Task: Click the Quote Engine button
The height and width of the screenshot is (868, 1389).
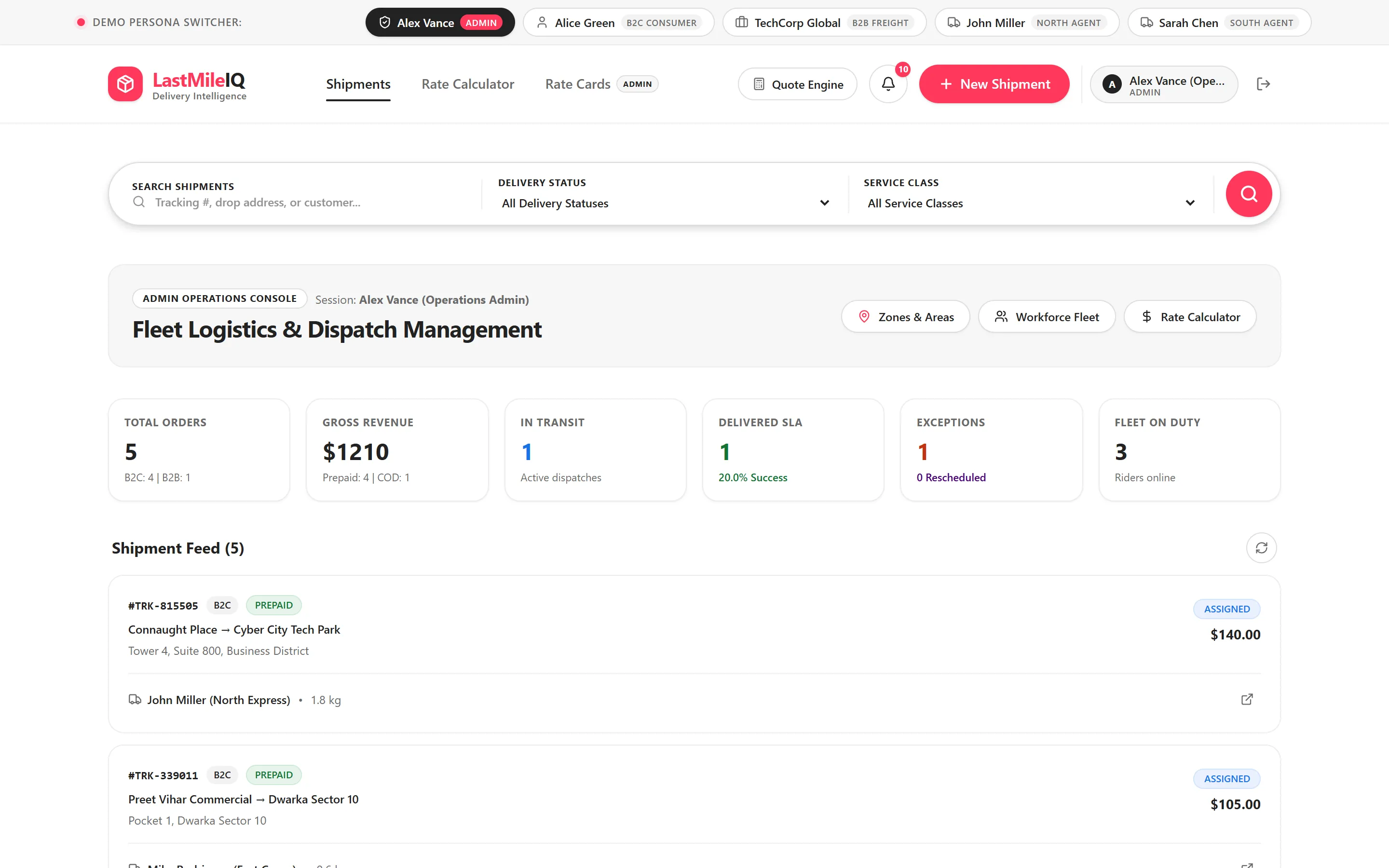Action: (797, 84)
